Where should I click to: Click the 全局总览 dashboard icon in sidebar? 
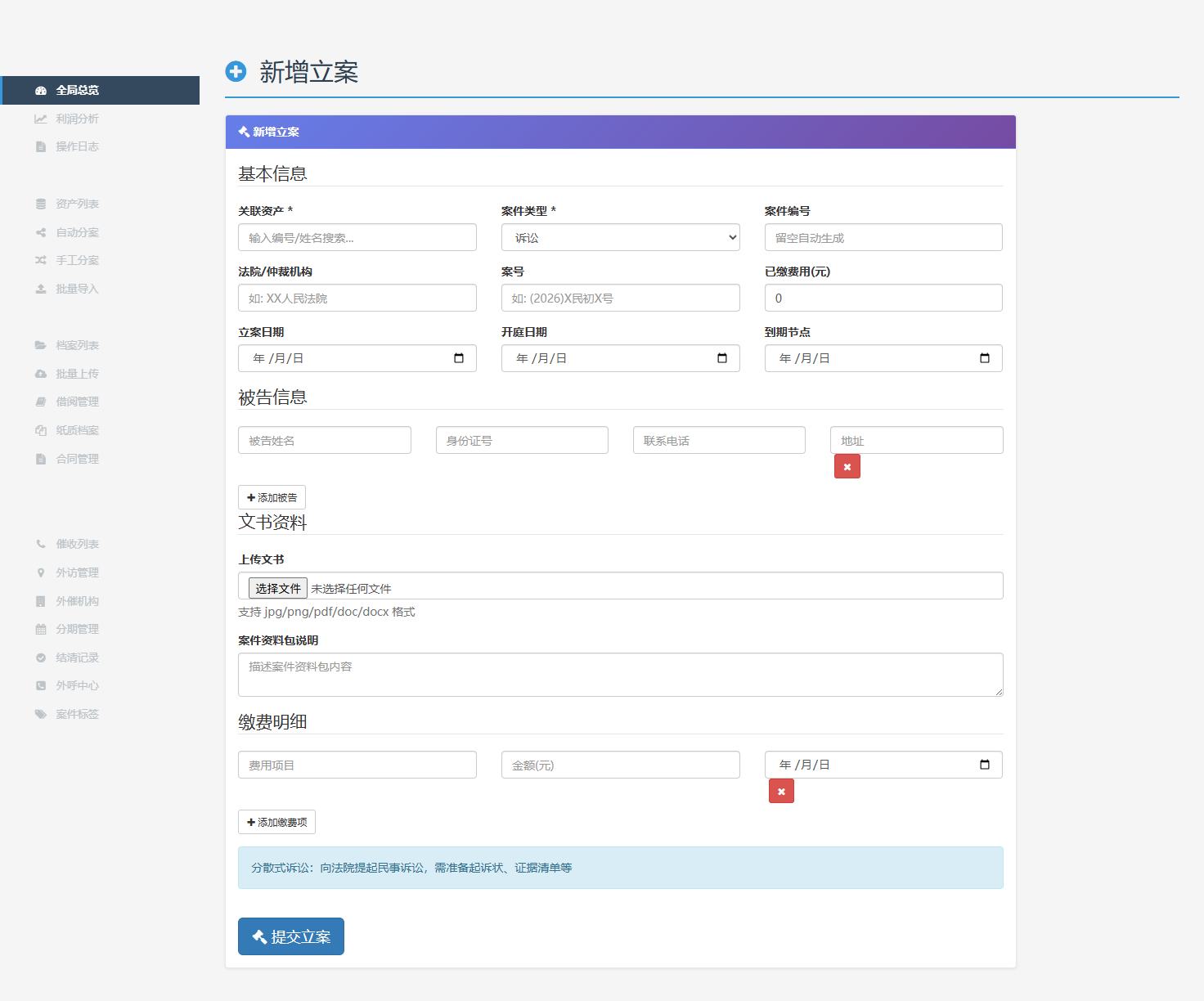[41, 91]
